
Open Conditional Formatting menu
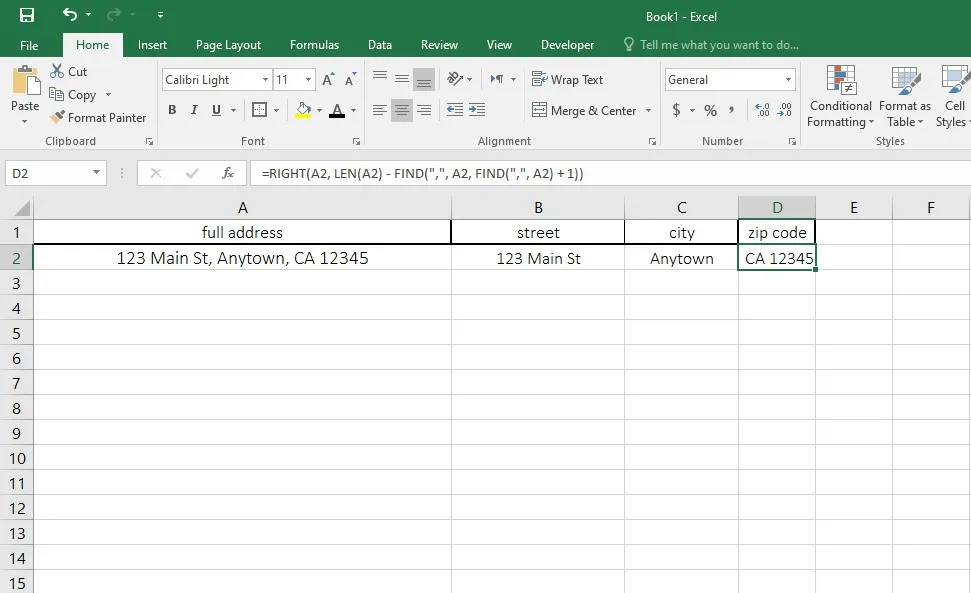click(x=840, y=96)
